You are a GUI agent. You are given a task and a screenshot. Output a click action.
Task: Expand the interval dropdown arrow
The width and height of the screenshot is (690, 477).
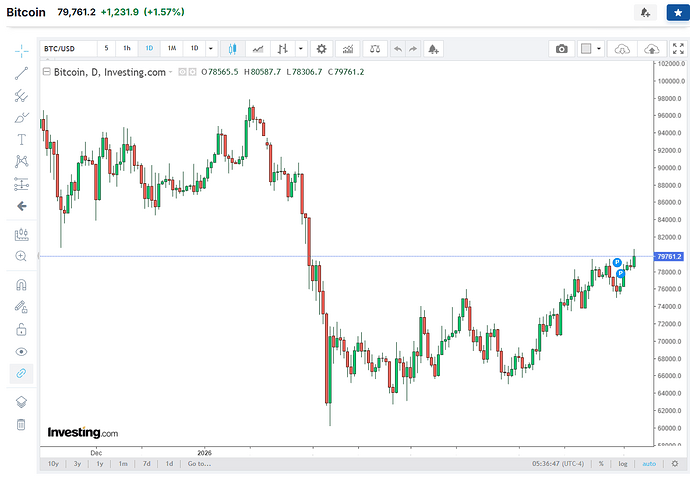click(x=211, y=48)
